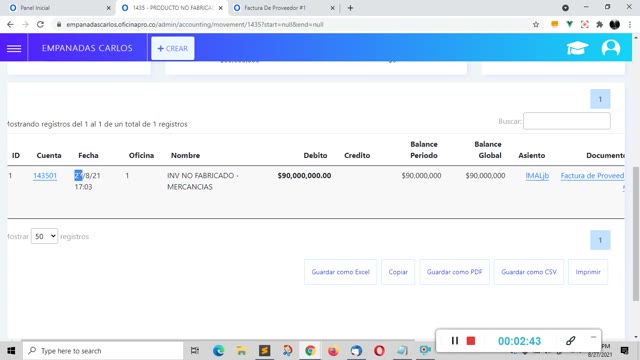Switch to Google Chrome on taskbar

click(310, 351)
